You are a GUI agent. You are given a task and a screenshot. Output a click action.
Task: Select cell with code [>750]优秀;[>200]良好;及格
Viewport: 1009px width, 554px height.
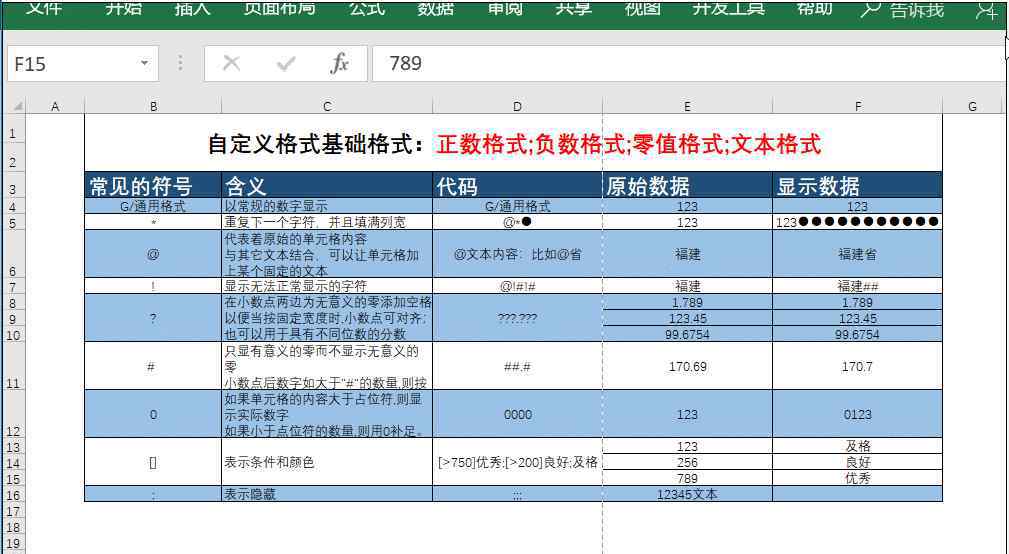click(x=517, y=462)
